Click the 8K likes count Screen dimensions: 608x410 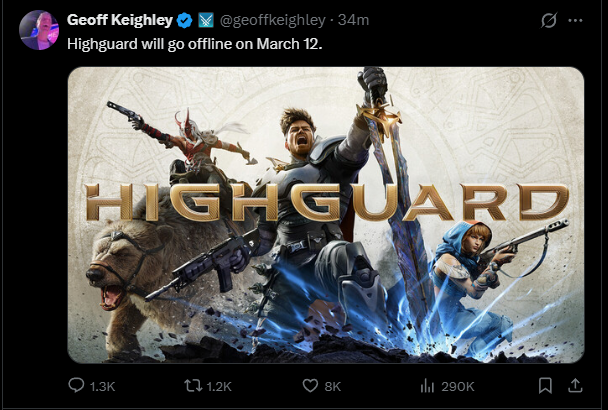pos(333,386)
